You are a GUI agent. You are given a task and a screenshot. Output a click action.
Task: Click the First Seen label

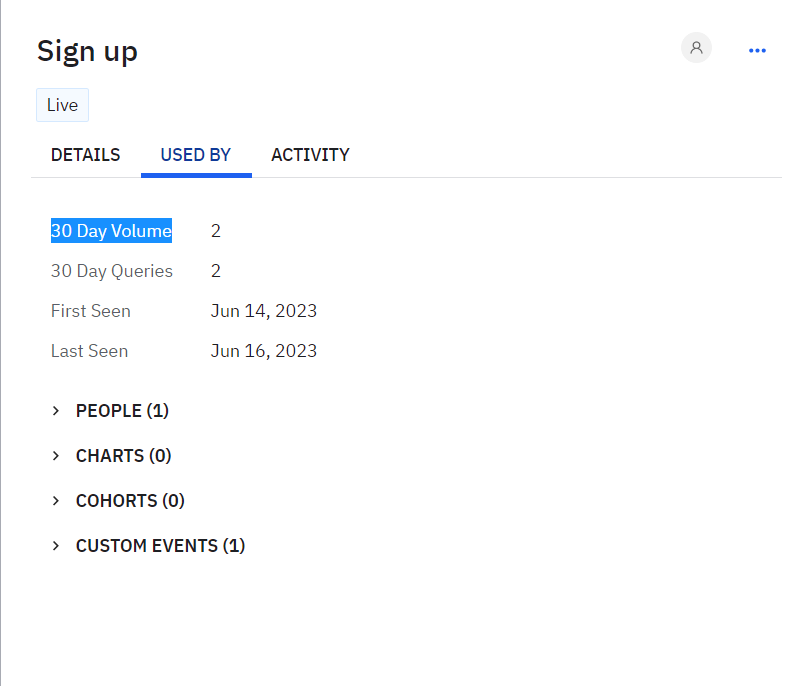90,311
